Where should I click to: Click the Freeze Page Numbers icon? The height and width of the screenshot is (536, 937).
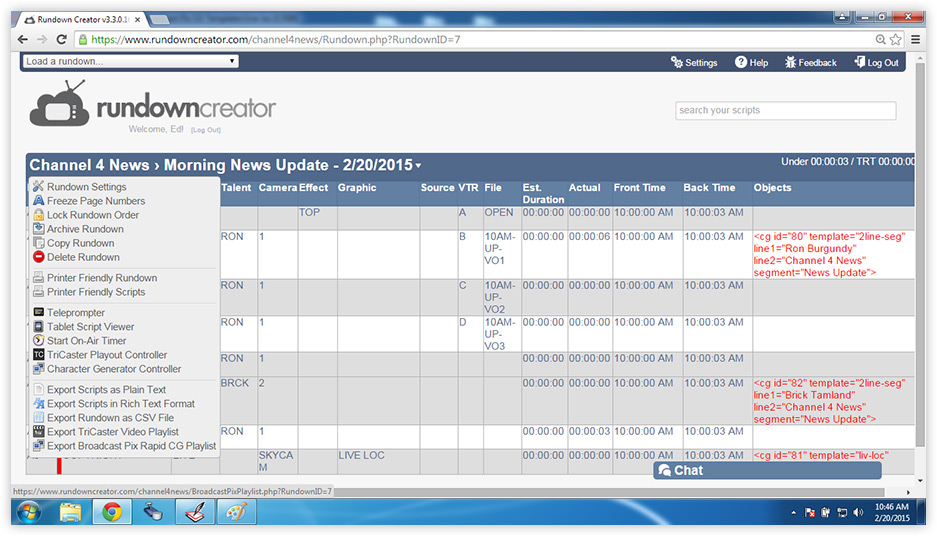coord(38,201)
